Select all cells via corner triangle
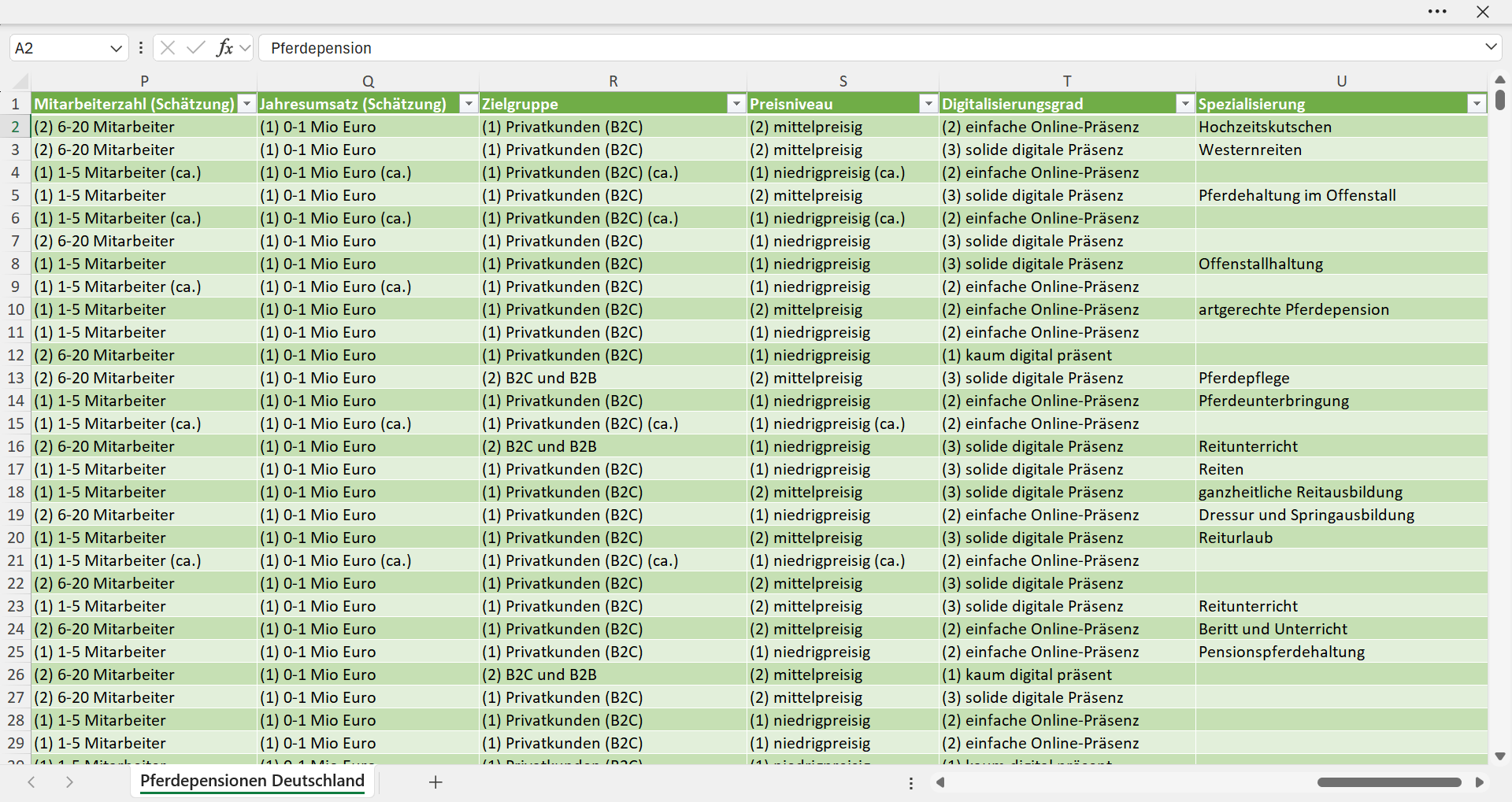This screenshot has width=1512, height=802. [x=20, y=80]
